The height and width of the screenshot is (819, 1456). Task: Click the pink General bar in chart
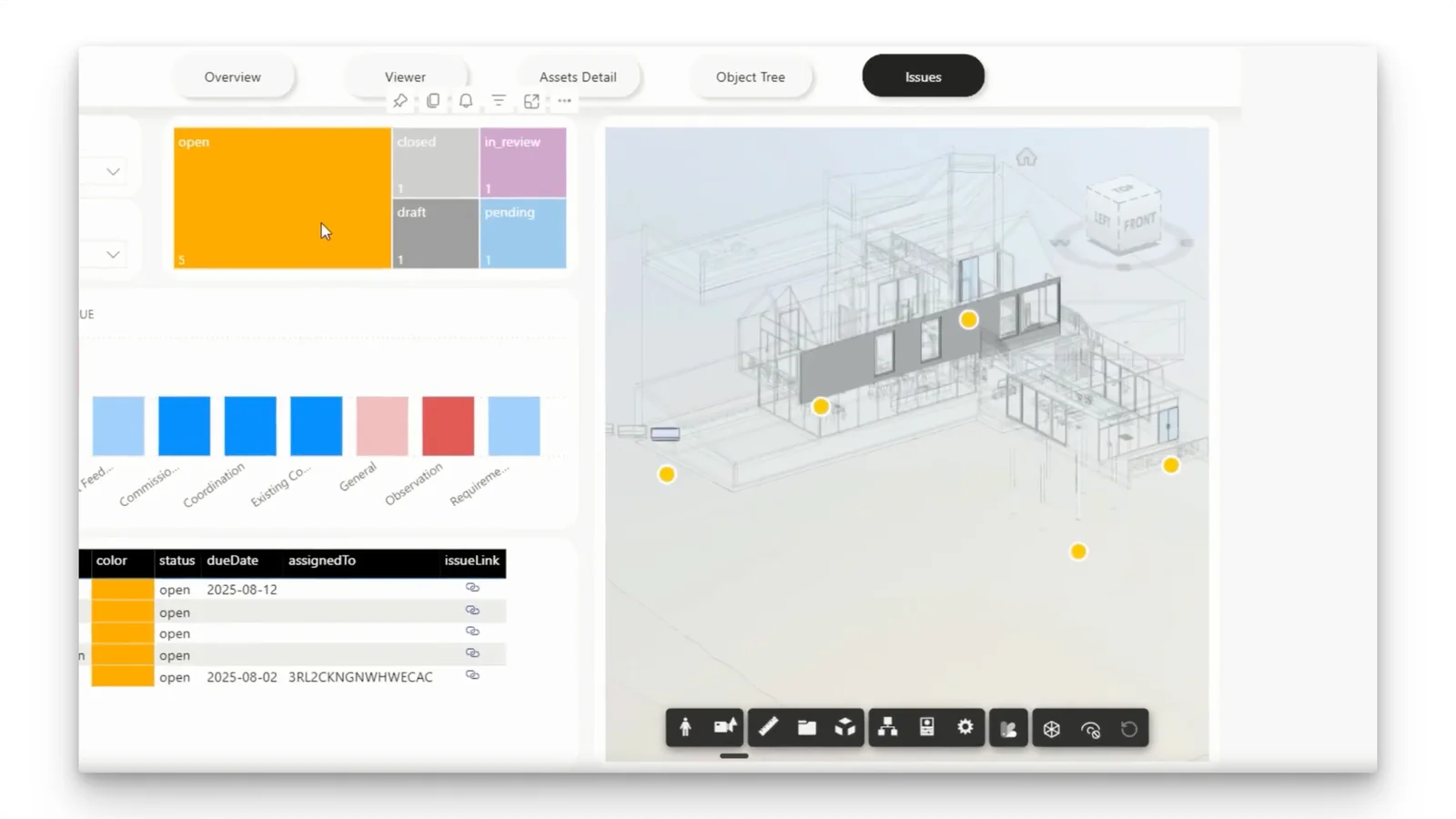coord(382,426)
